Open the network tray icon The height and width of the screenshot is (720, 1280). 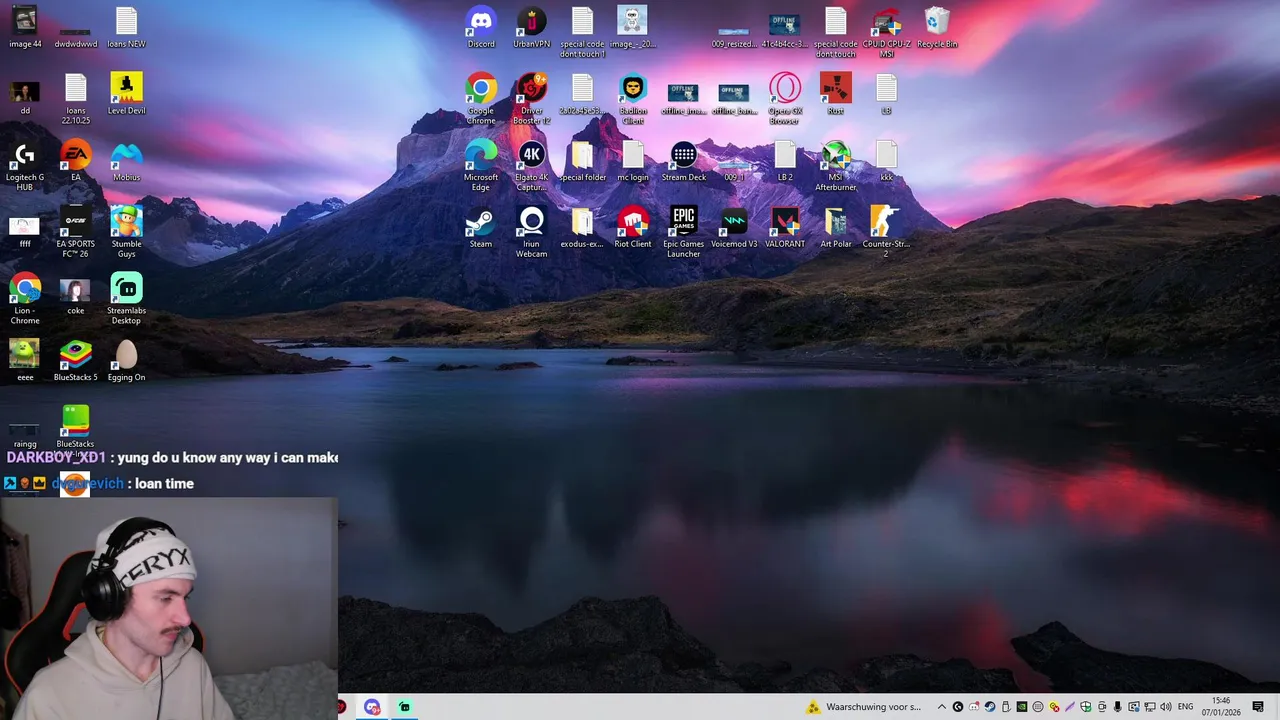click(1150, 707)
